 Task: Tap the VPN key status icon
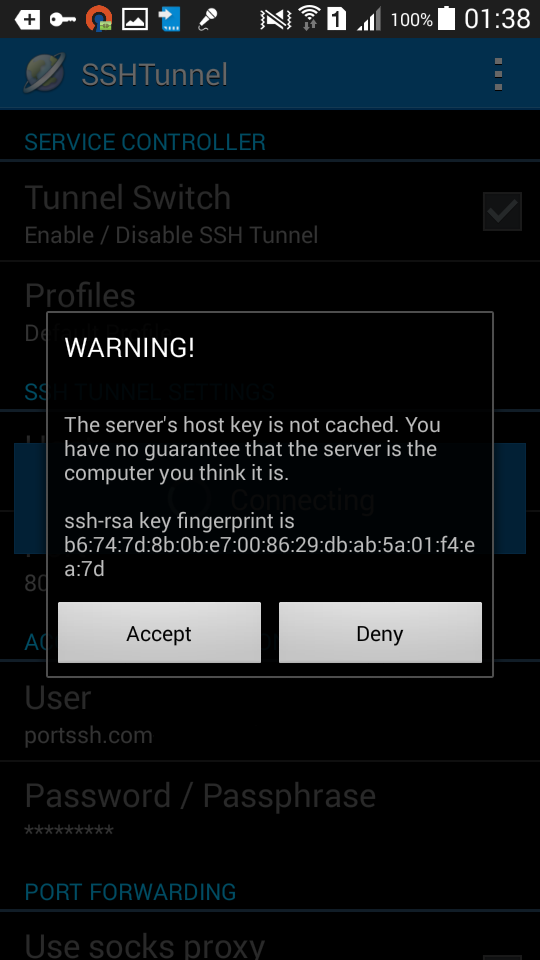click(x=62, y=20)
